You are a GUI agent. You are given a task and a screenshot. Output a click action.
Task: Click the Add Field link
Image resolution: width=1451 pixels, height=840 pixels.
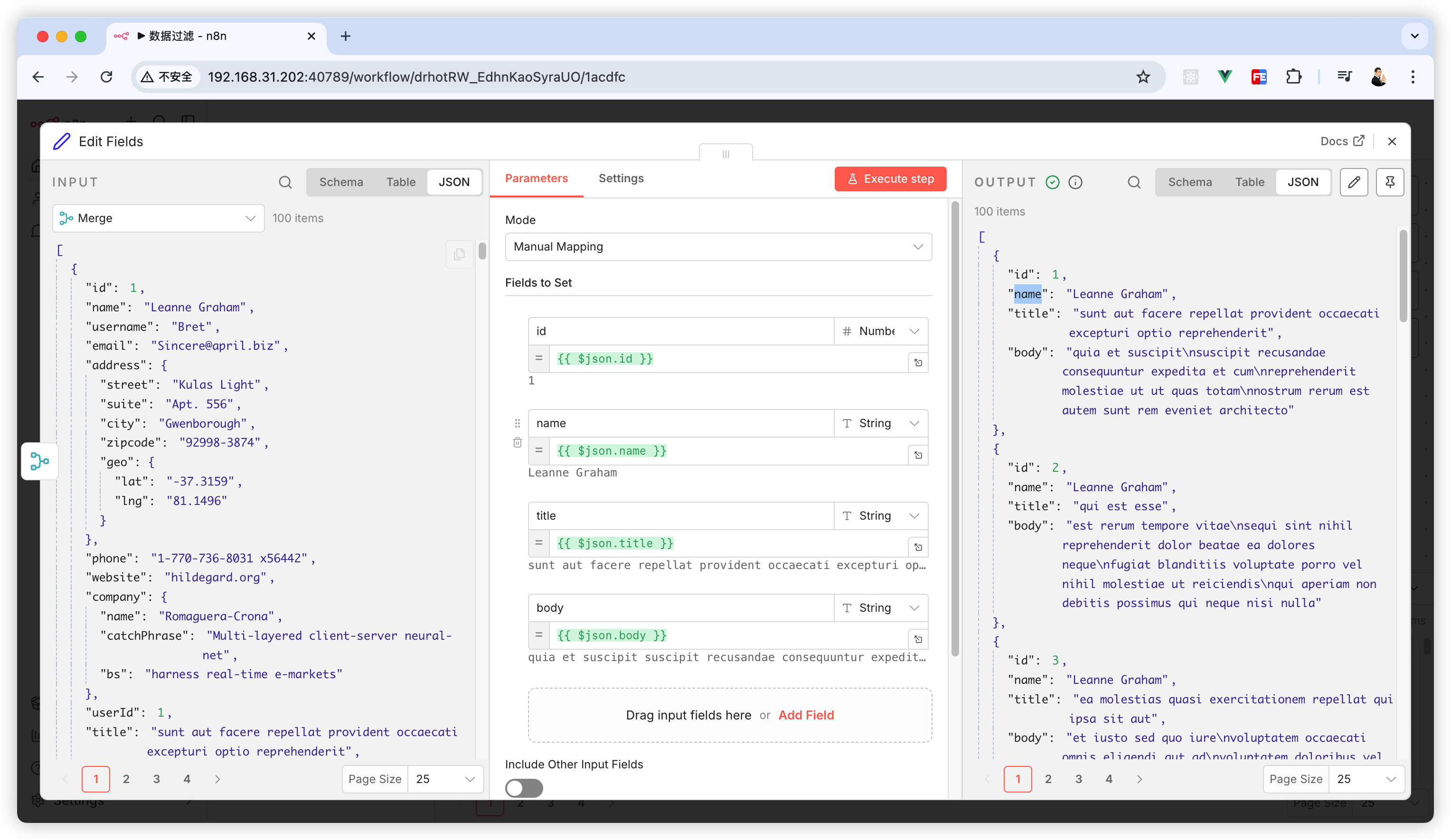coord(806,715)
